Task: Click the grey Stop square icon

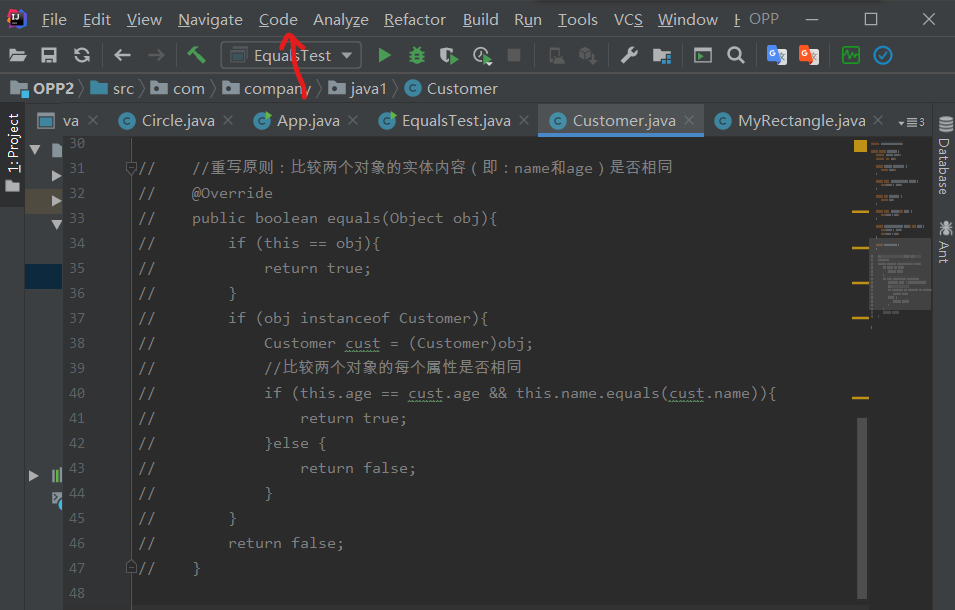Action: (514, 55)
